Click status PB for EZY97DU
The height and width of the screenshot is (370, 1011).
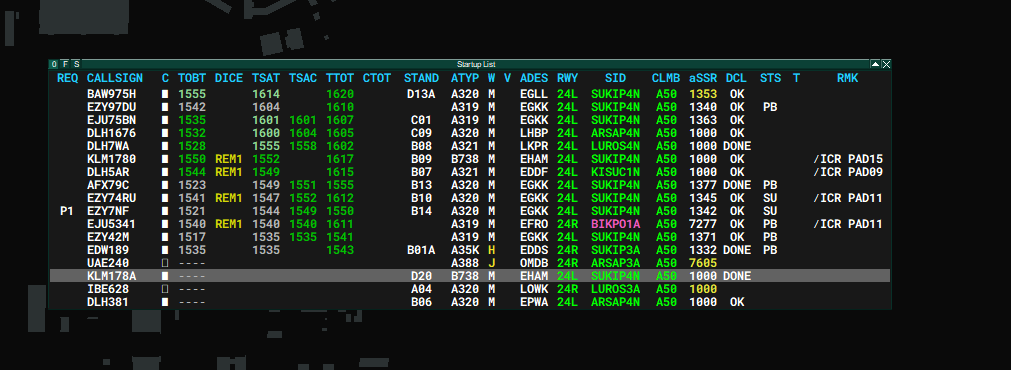770,107
